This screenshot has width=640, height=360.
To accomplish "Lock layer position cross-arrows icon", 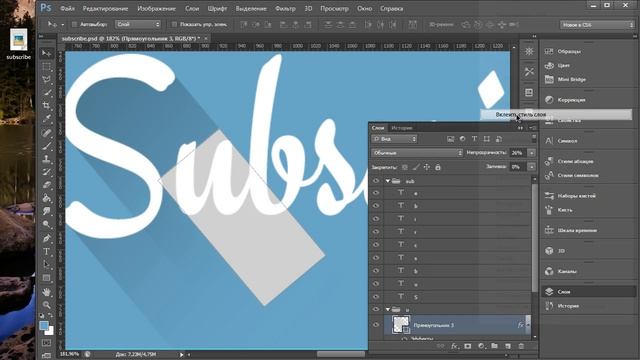I will (x=427, y=167).
